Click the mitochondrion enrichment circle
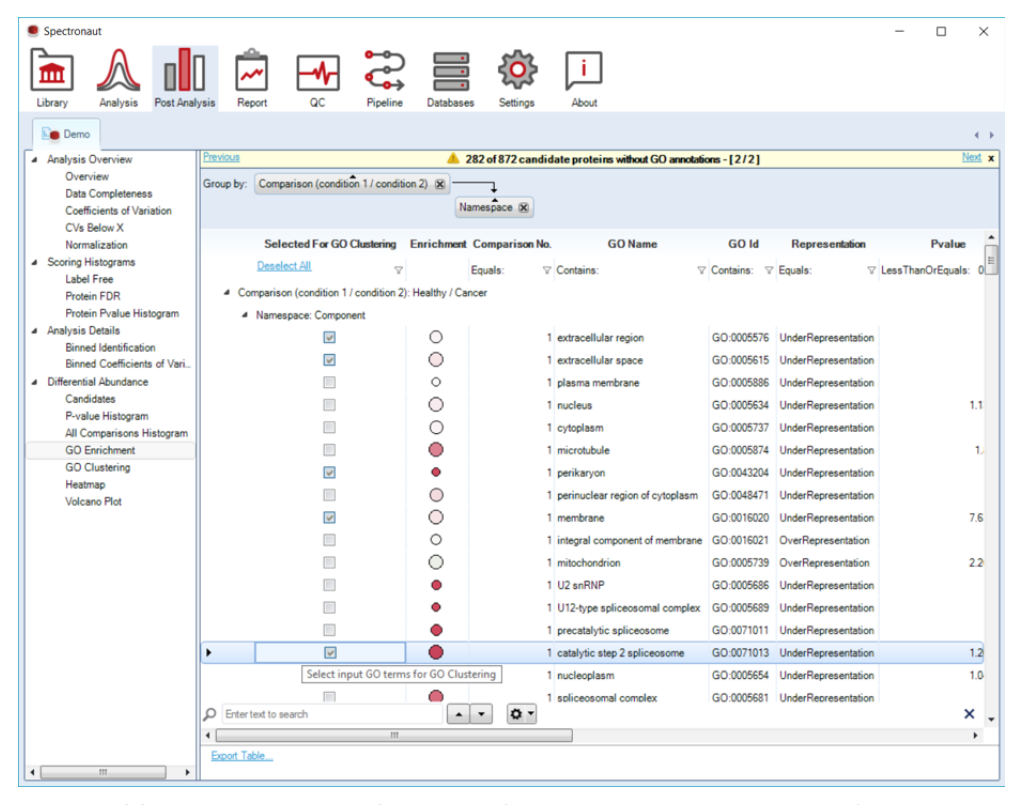This screenshot has height=805, width=1023. (x=436, y=562)
